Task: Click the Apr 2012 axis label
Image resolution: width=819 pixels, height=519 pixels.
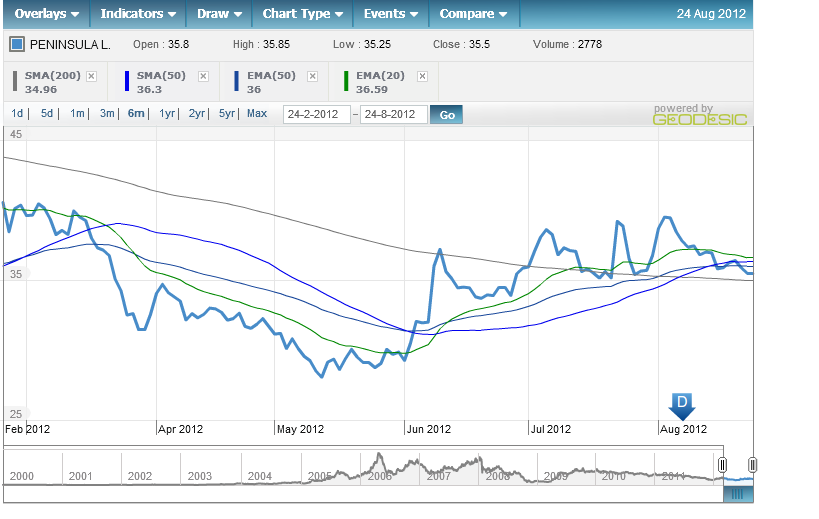Action: point(181,429)
